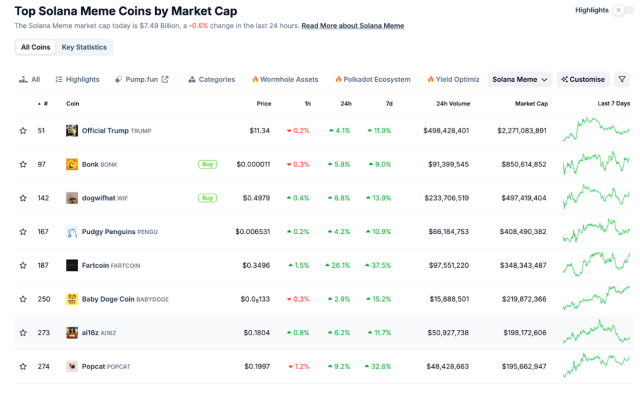Click the Baby Doge Coin logo
This screenshot has width=640, height=396.
click(x=72, y=299)
